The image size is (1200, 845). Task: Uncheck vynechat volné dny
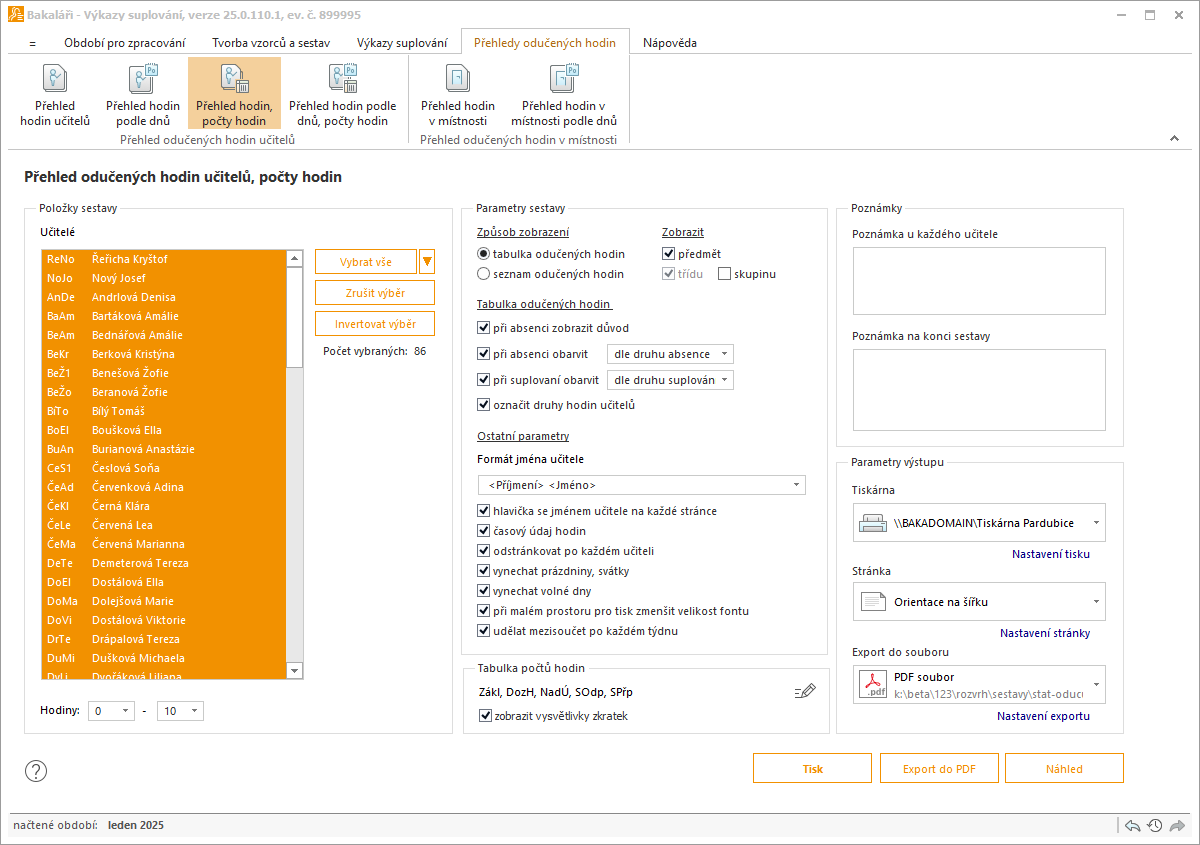[x=485, y=592]
